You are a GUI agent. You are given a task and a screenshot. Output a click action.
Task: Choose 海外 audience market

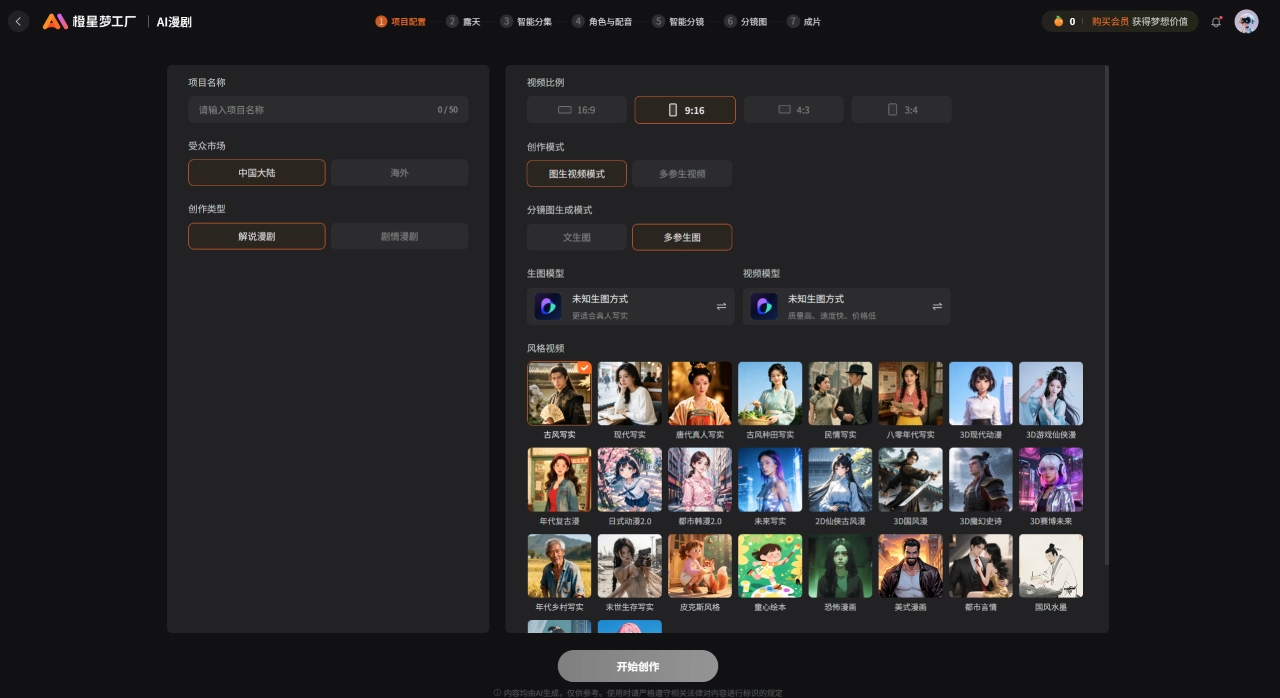[x=399, y=173]
